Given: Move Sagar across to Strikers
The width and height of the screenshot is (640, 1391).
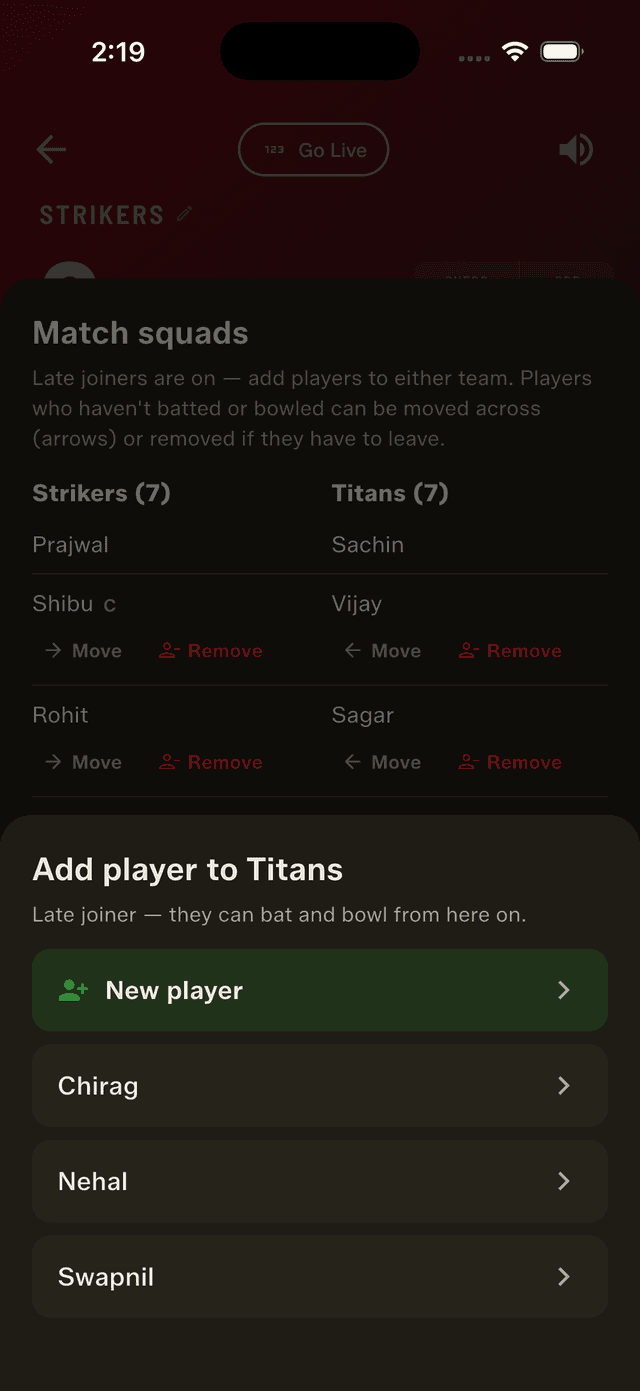Looking at the screenshot, I should point(382,762).
